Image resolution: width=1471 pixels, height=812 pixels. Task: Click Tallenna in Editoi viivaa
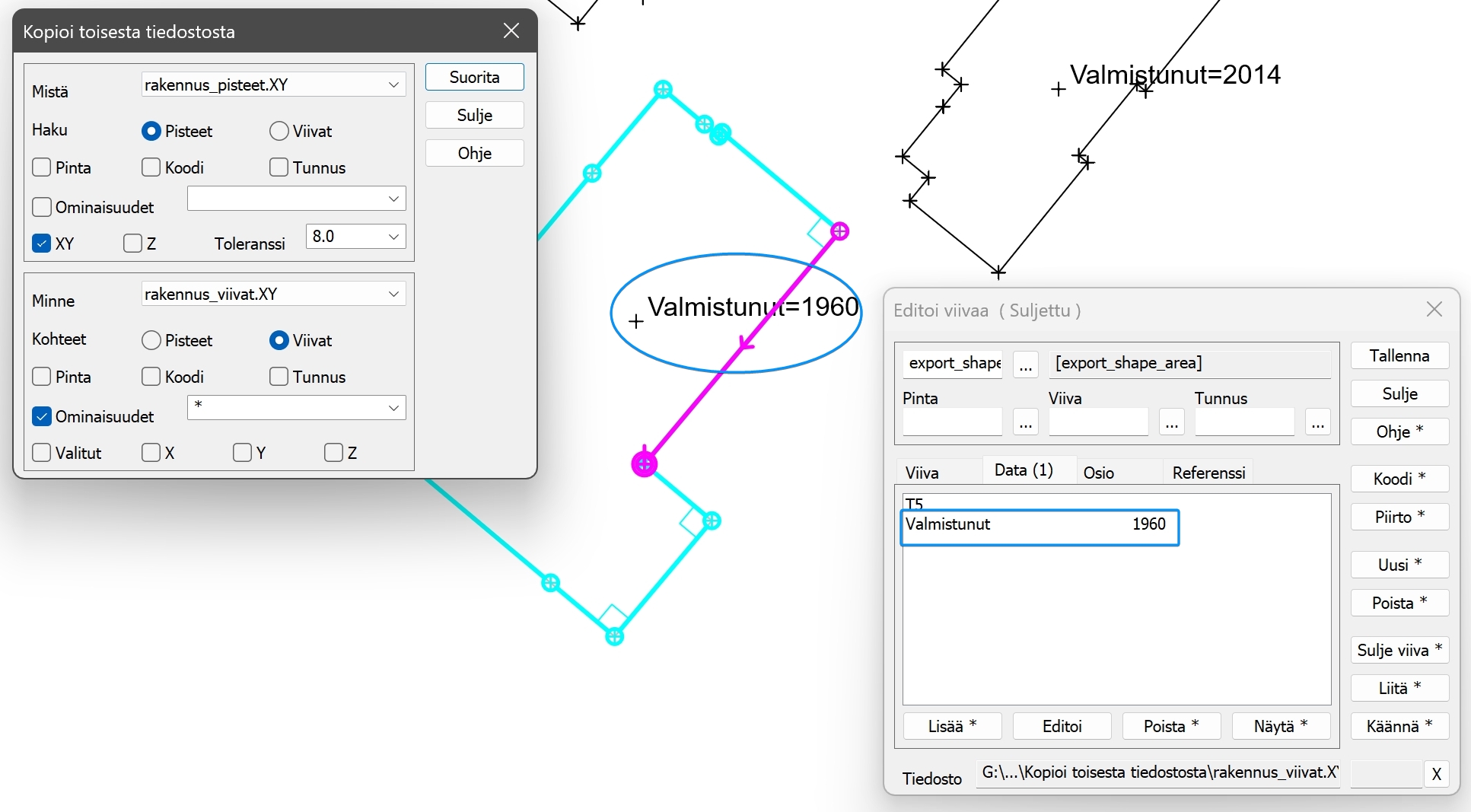click(1399, 355)
